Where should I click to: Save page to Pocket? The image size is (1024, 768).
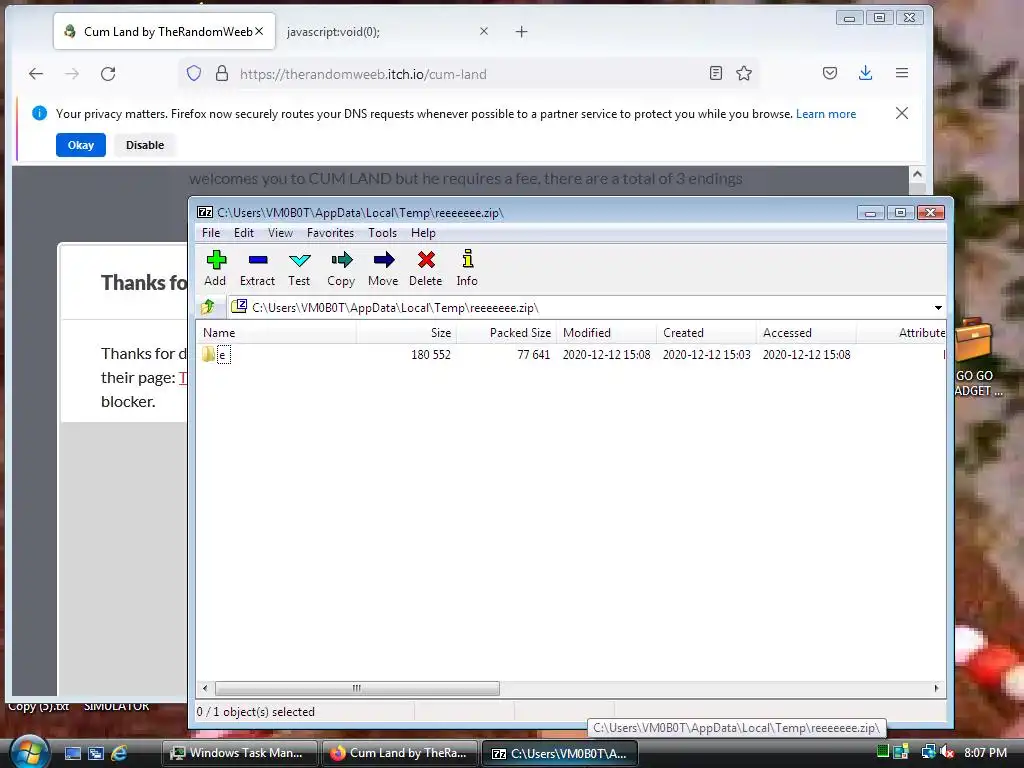pyautogui.click(x=830, y=73)
